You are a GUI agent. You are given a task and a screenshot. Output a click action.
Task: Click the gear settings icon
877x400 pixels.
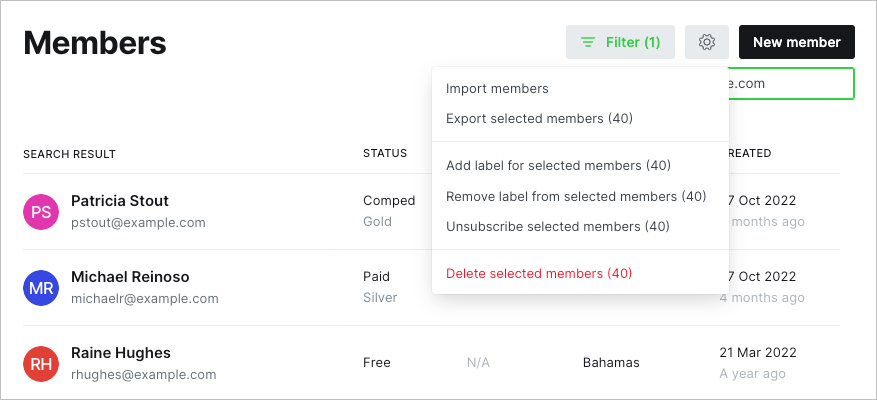tap(707, 42)
